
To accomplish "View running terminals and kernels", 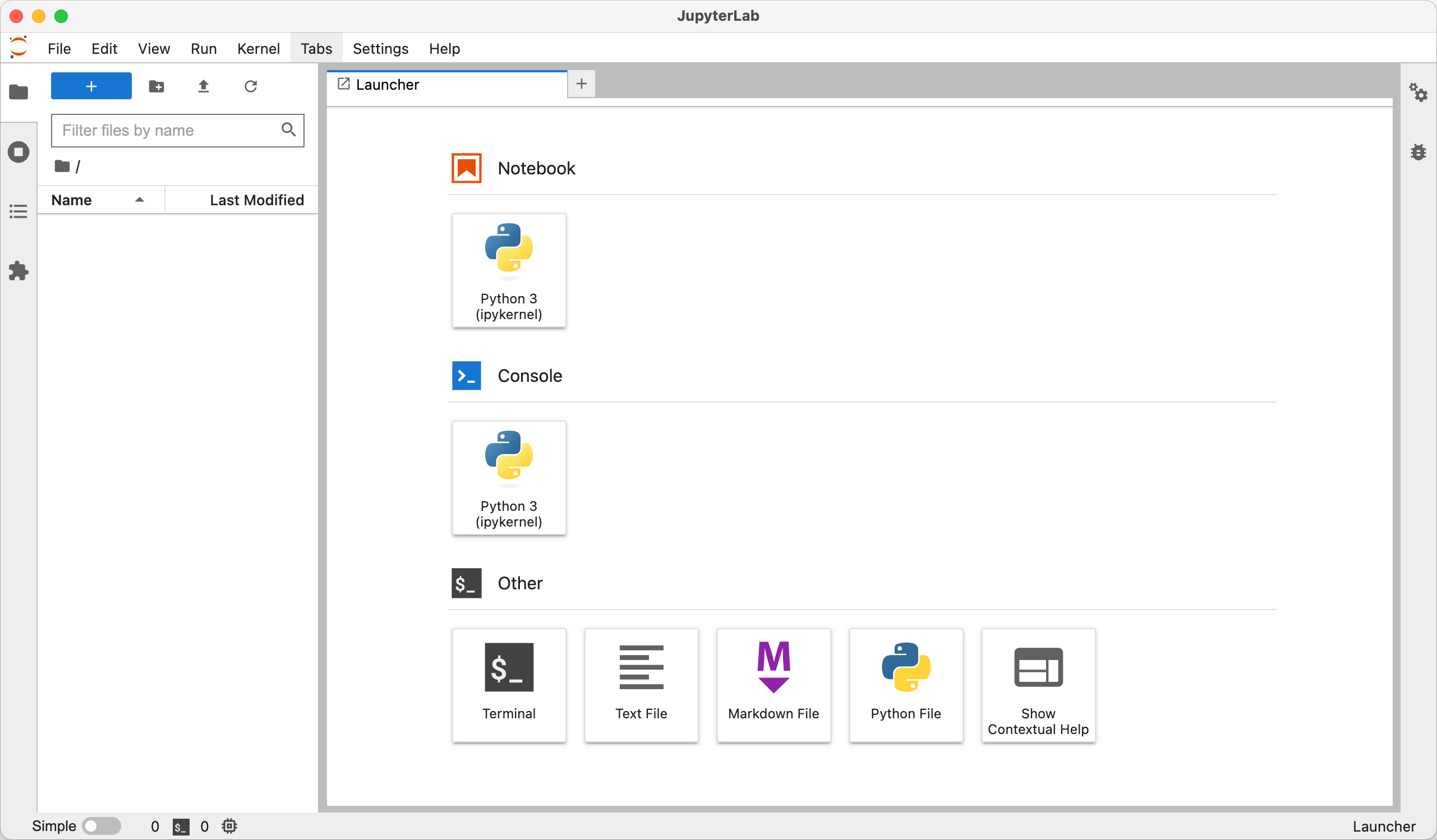I will [x=19, y=152].
